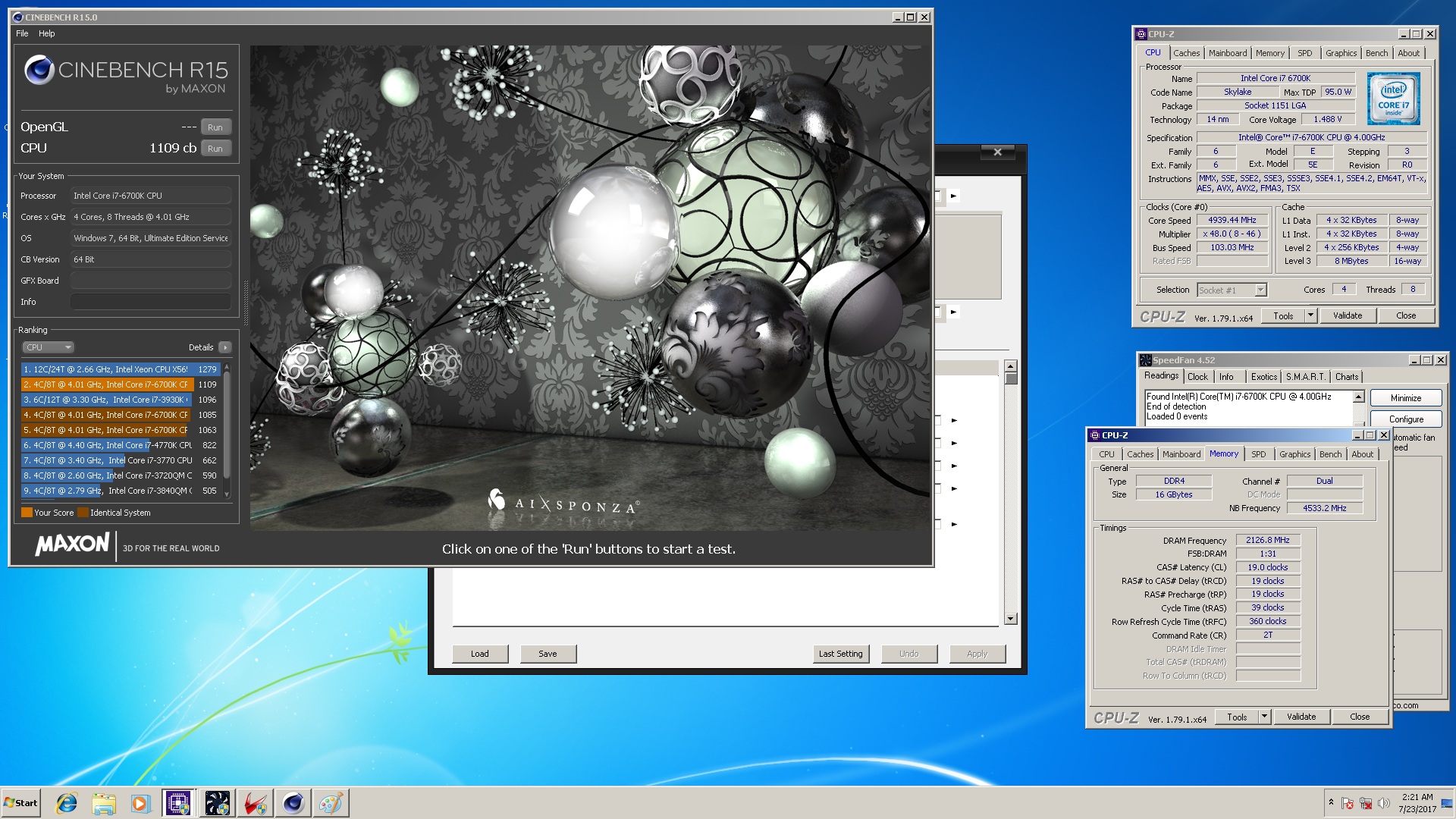Click the SpeedFan title bar icon
Image resolution: width=1456 pixels, height=819 pixels.
[1146, 360]
